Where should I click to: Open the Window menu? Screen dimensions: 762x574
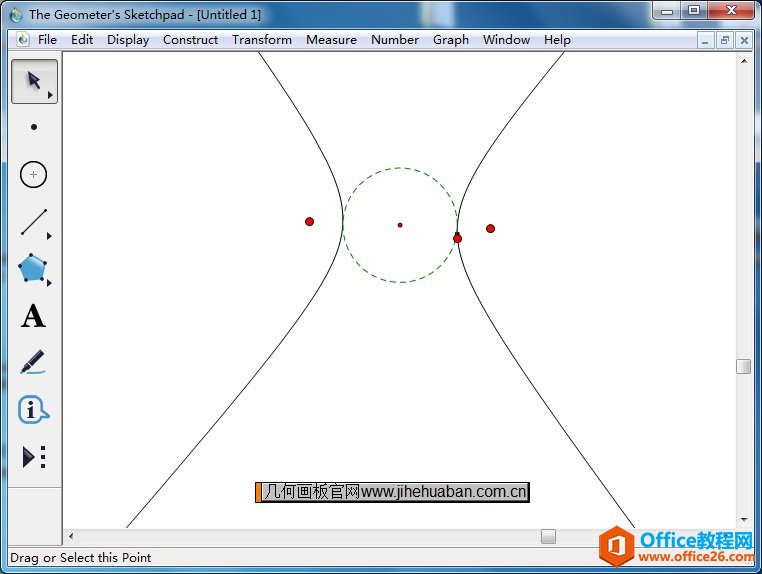click(506, 40)
